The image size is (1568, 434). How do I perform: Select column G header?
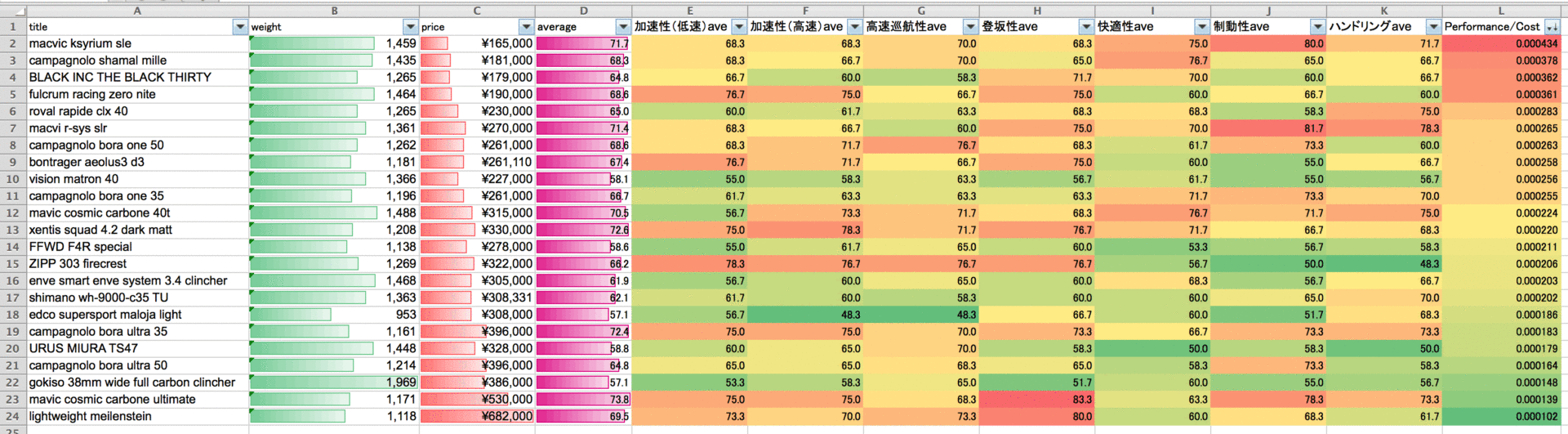click(921, 11)
